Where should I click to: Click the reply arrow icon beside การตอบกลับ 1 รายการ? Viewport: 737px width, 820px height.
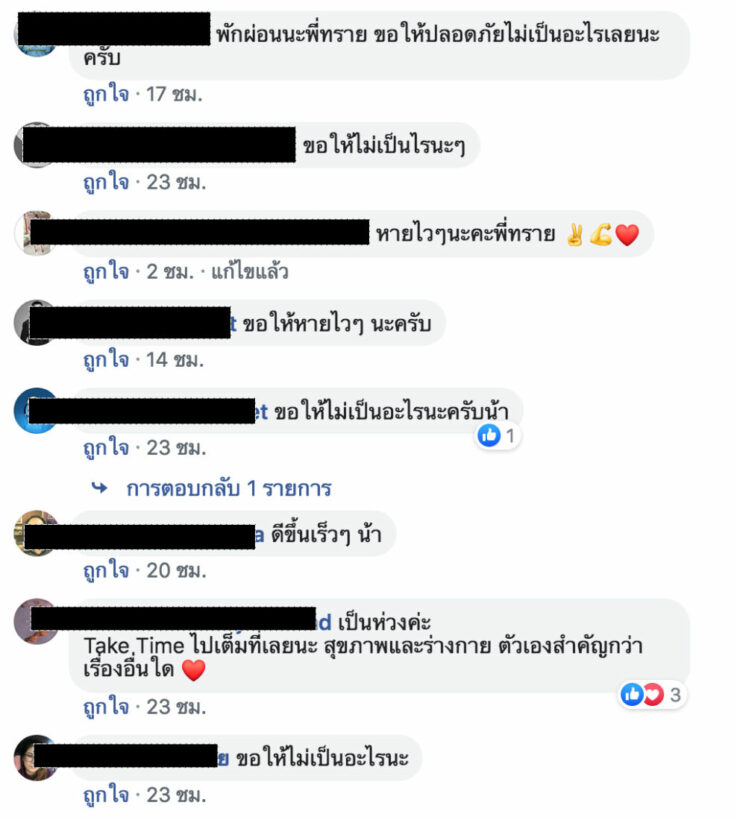tap(99, 488)
